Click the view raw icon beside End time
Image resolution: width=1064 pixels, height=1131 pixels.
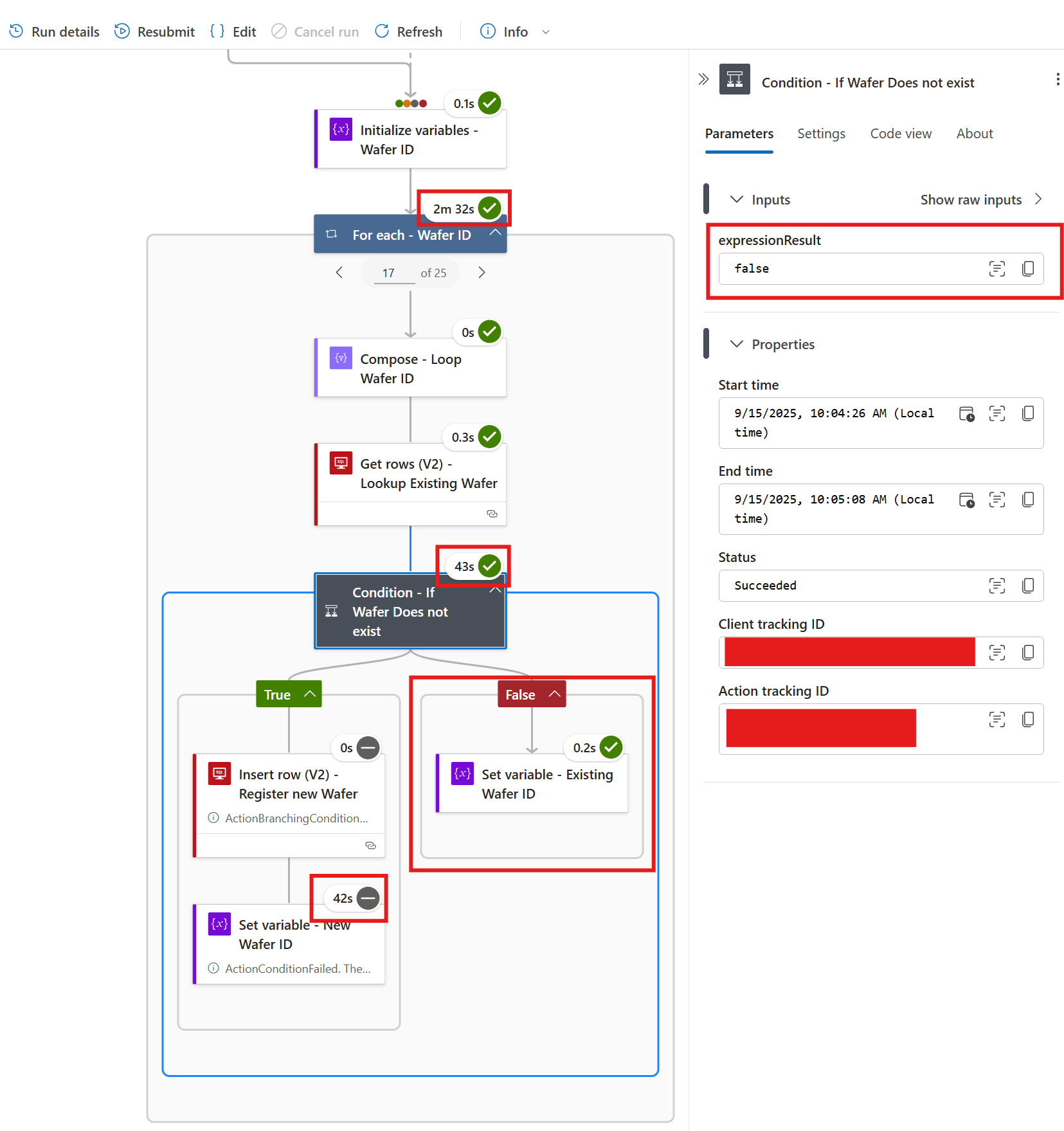pyautogui.click(x=997, y=500)
